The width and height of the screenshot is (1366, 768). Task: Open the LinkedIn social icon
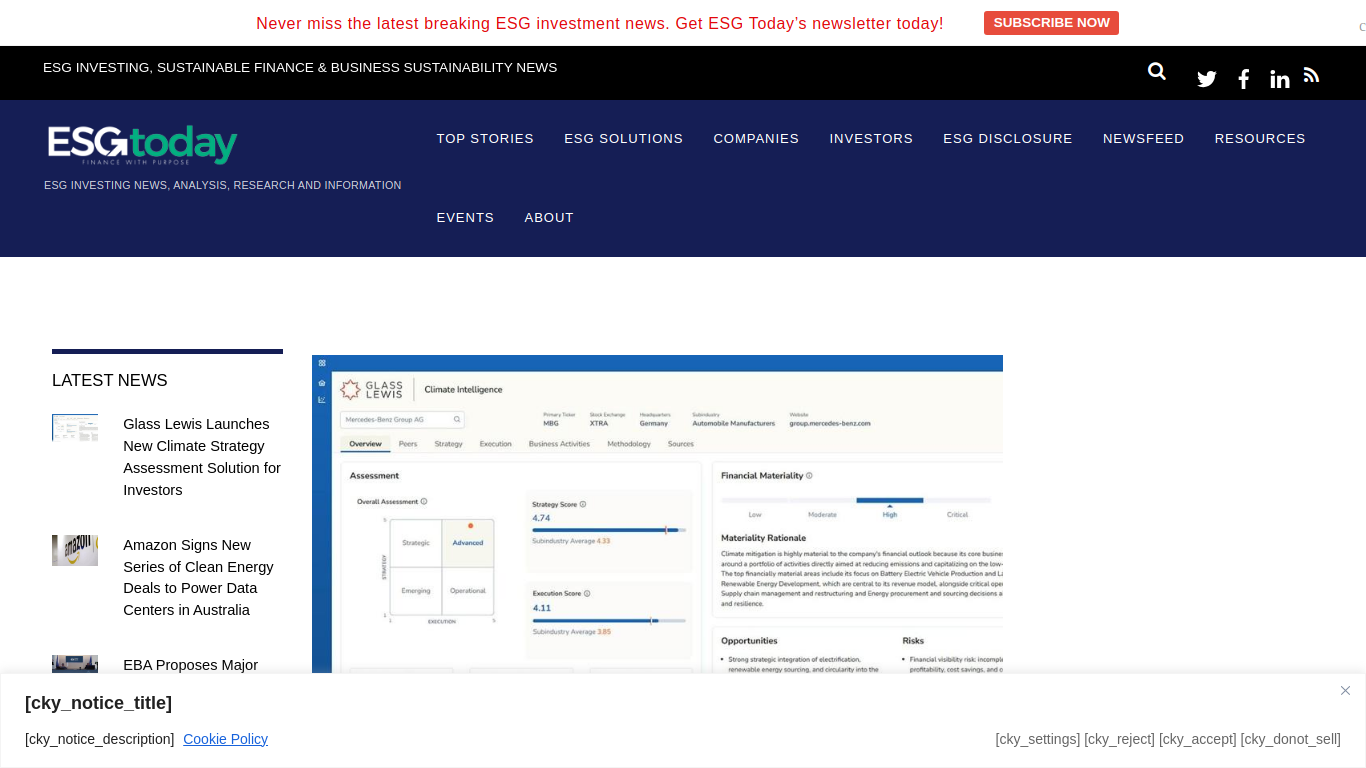coord(1280,79)
